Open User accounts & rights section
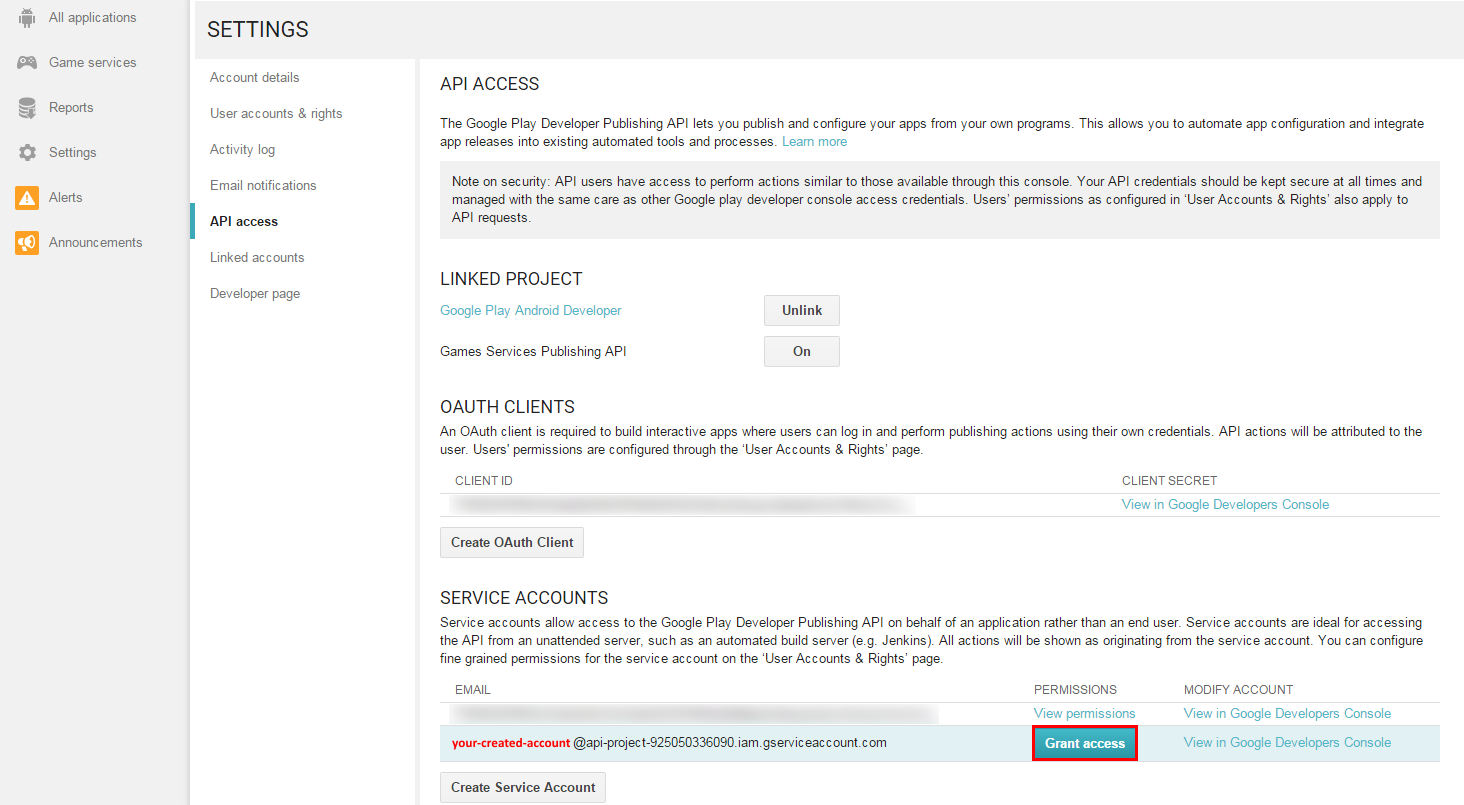 276,113
